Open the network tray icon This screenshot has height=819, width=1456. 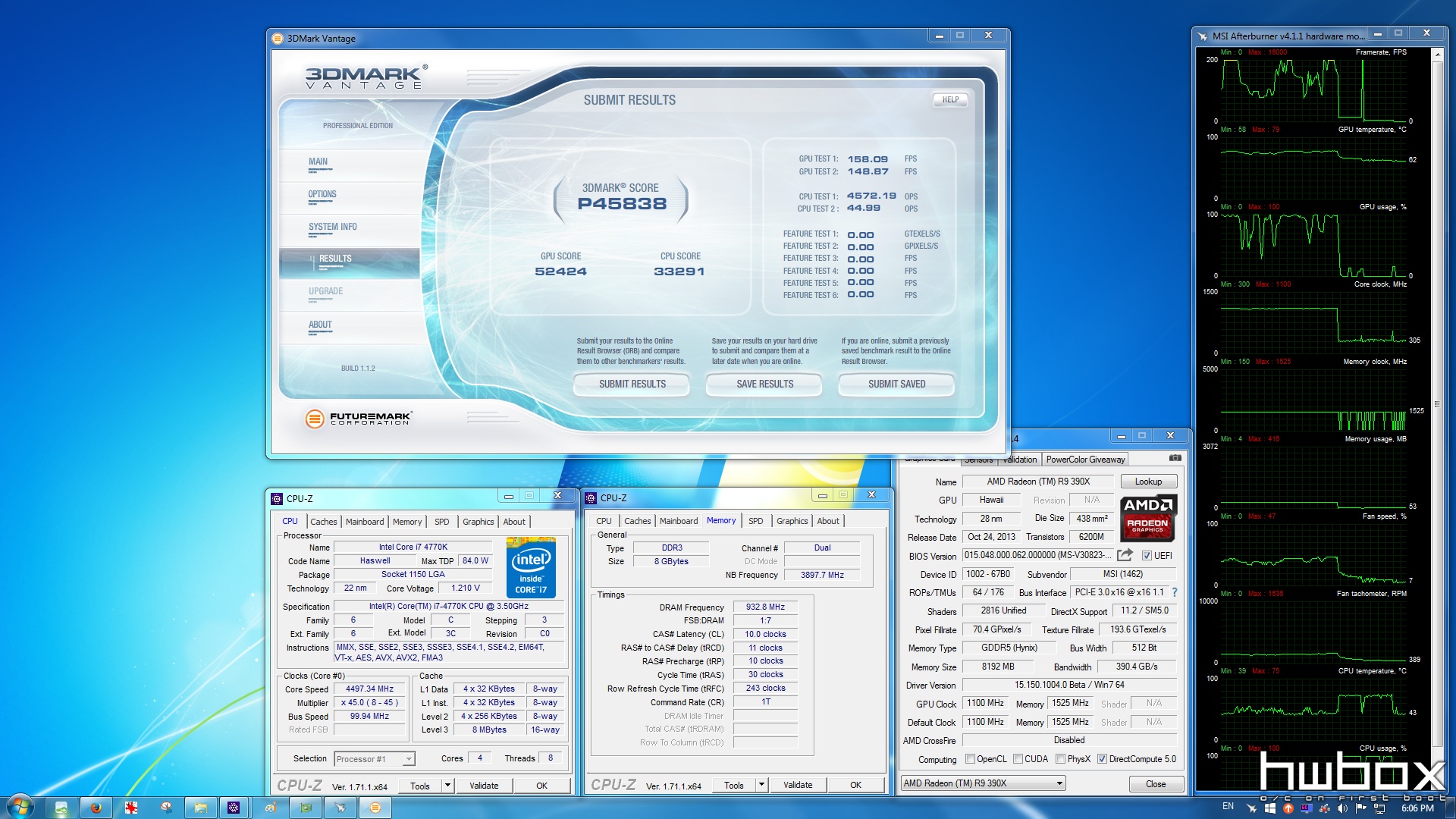pos(1379,808)
